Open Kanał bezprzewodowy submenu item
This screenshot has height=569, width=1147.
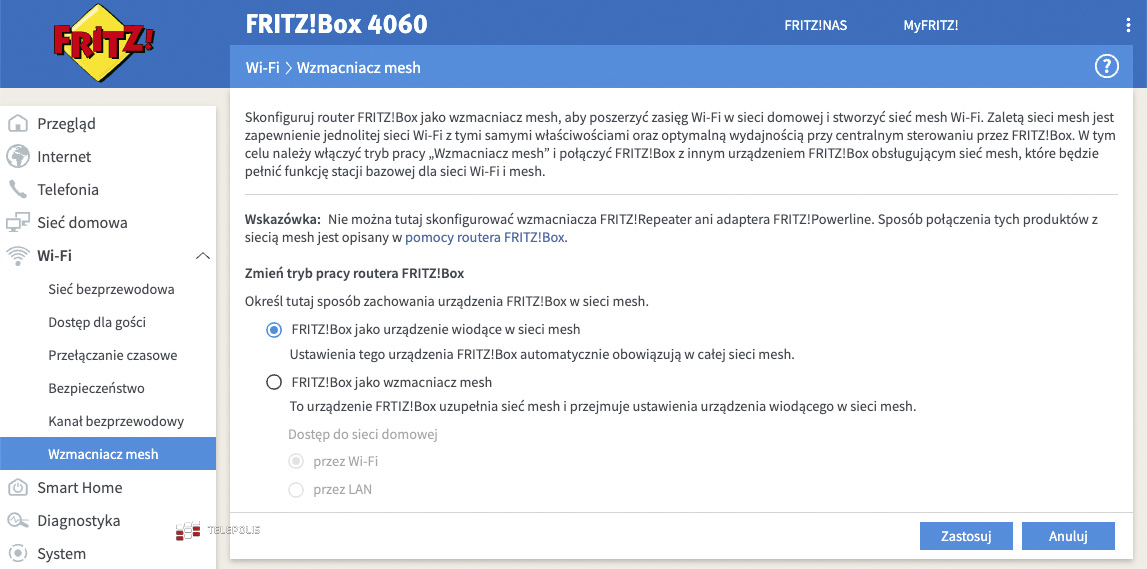point(116,422)
